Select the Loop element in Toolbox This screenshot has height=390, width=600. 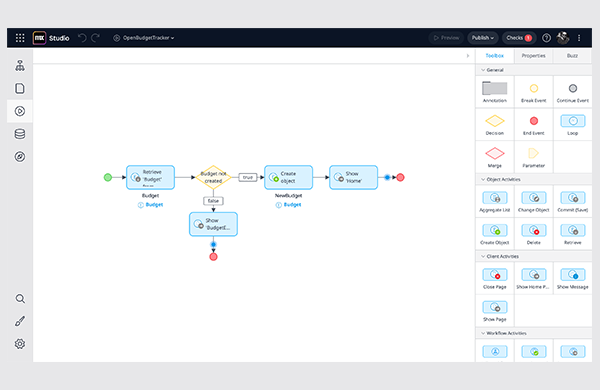(x=572, y=125)
